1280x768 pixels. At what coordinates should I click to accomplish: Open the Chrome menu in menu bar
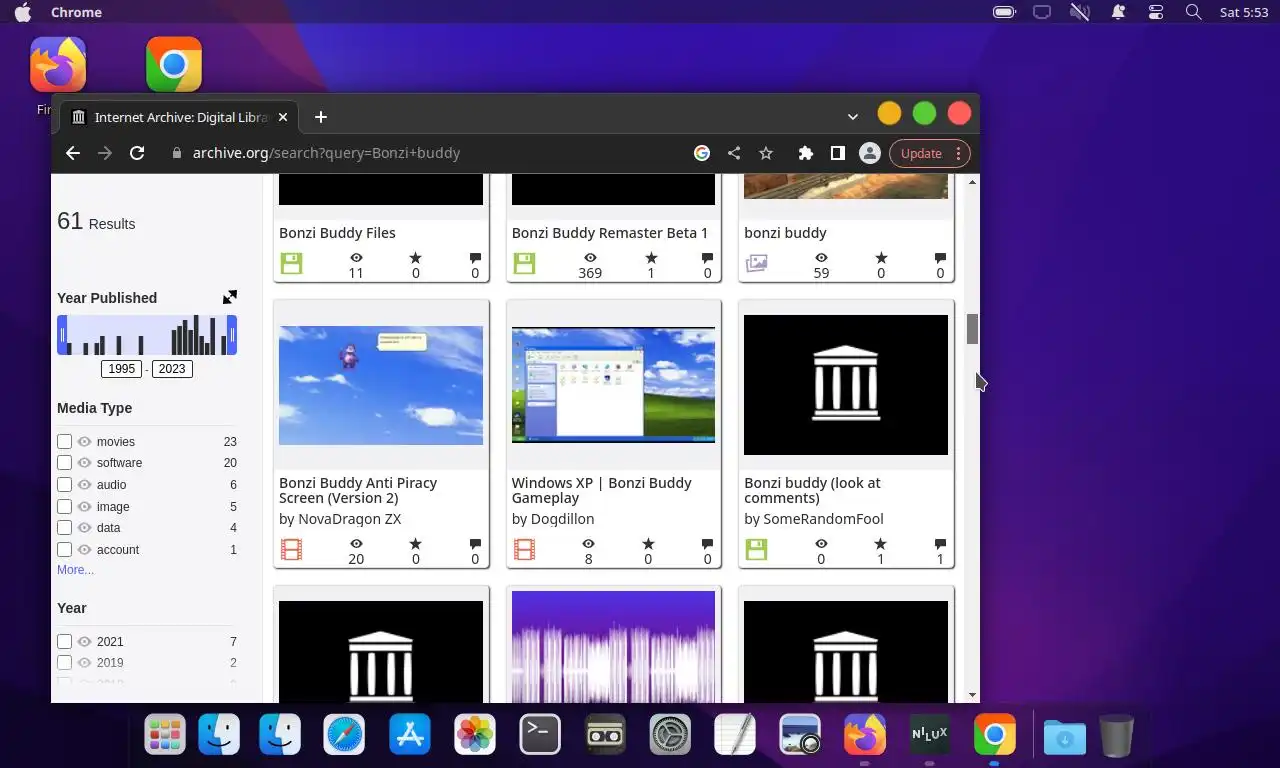(x=76, y=12)
